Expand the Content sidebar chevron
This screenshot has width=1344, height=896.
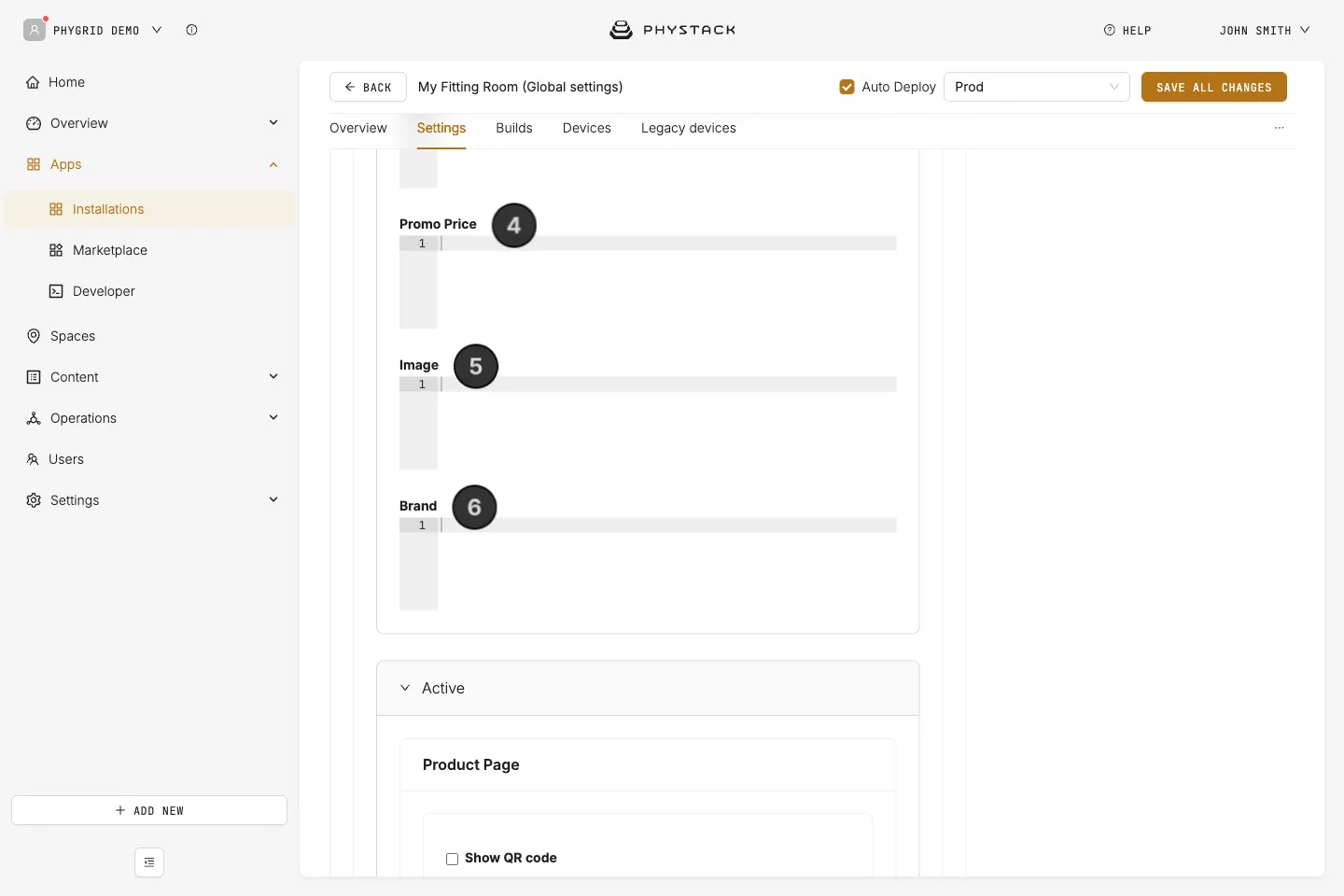[x=273, y=376]
